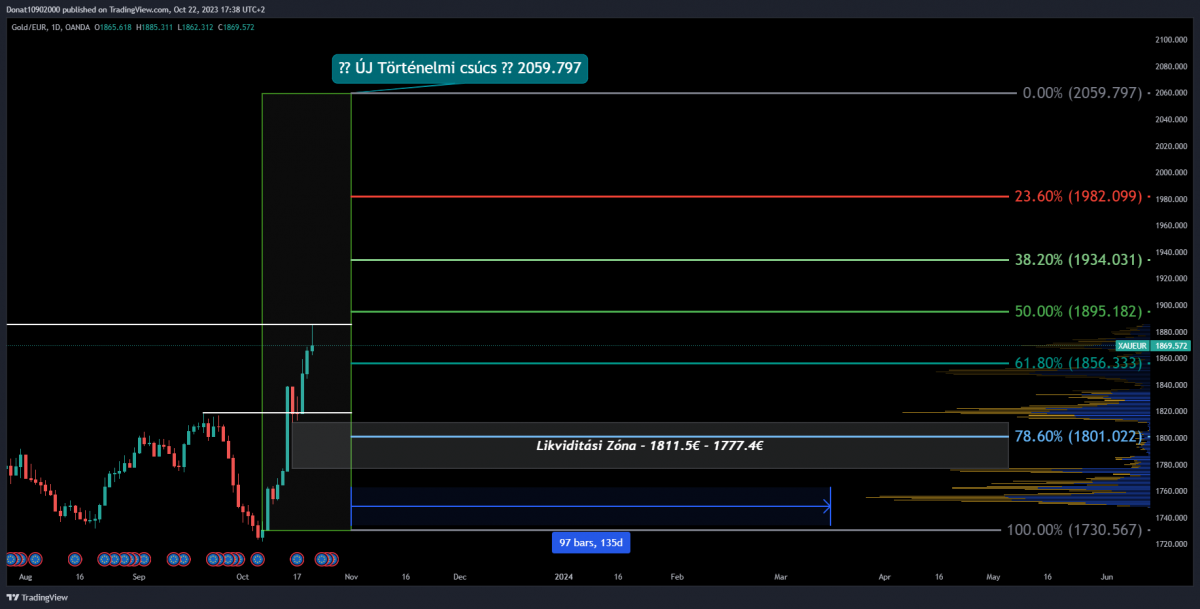Click the 78.60% (1801.022) Fibonacci label
1200x609 pixels.
(x=1078, y=436)
